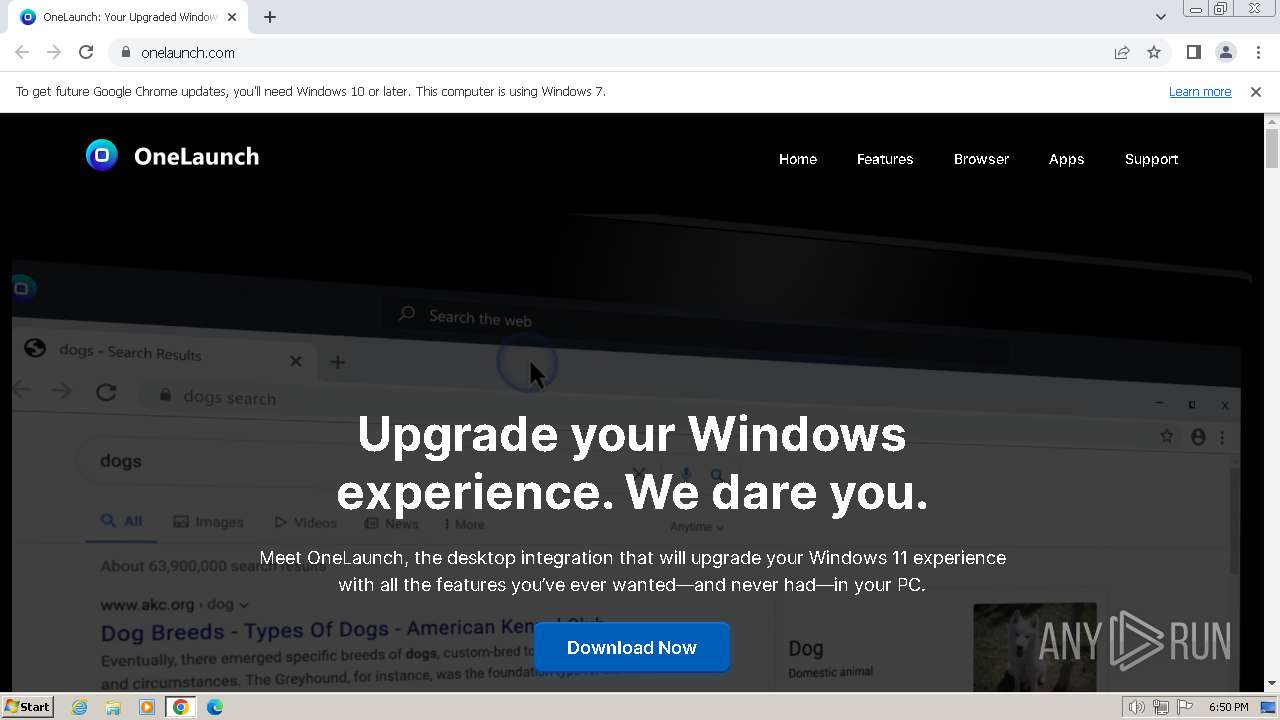
Task: Open the Home navigation link
Action: pos(798,159)
